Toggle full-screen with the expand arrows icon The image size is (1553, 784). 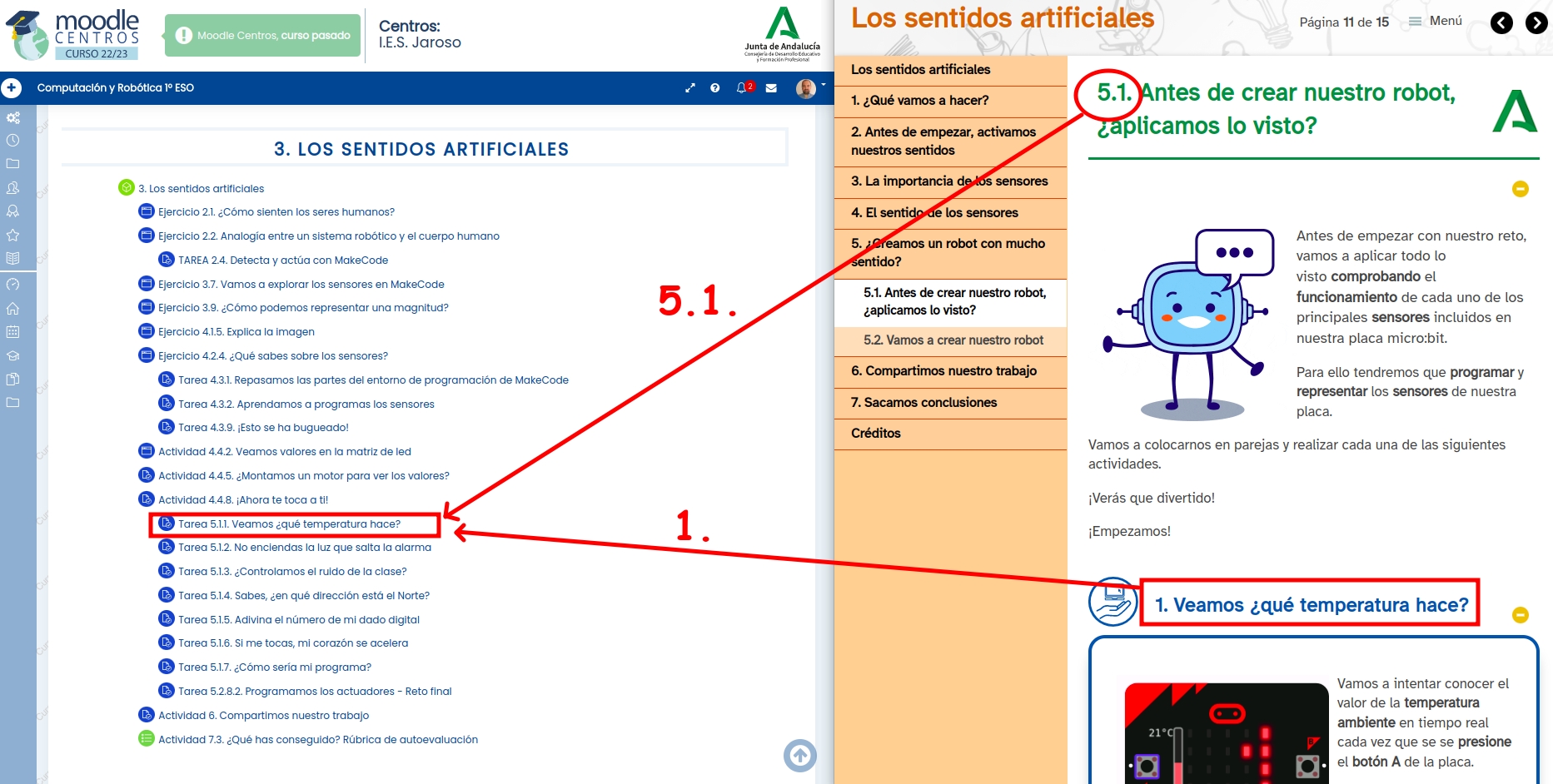click(x=690, y=87)
